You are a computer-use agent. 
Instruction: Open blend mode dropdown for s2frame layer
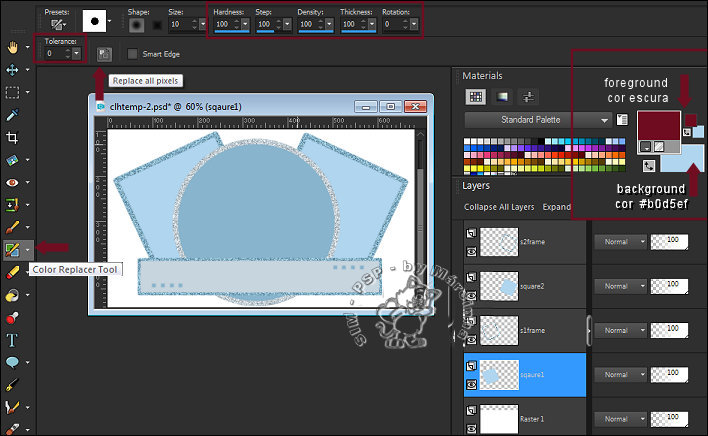(x=618, y=241)
